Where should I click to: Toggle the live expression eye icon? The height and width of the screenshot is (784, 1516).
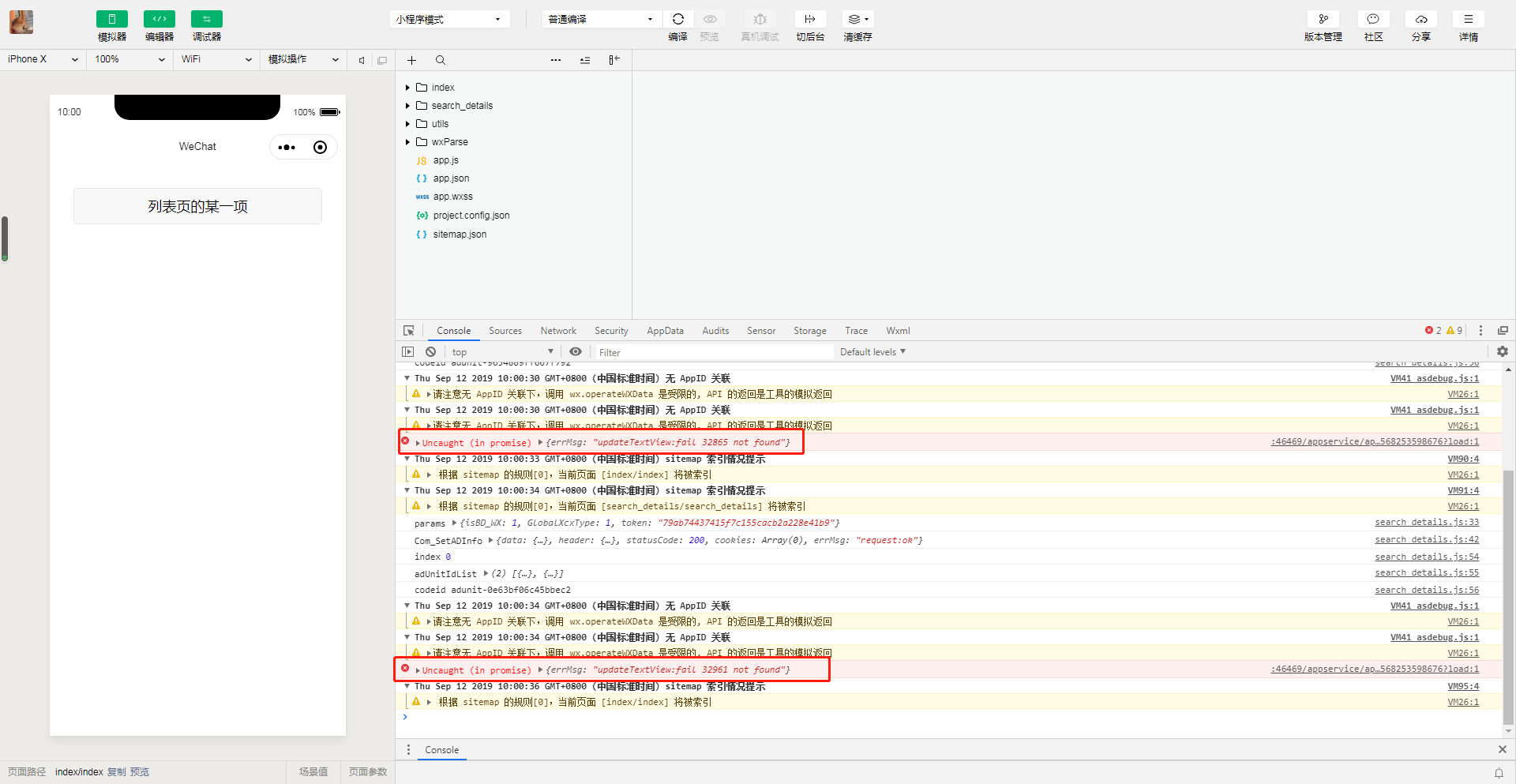576,352
